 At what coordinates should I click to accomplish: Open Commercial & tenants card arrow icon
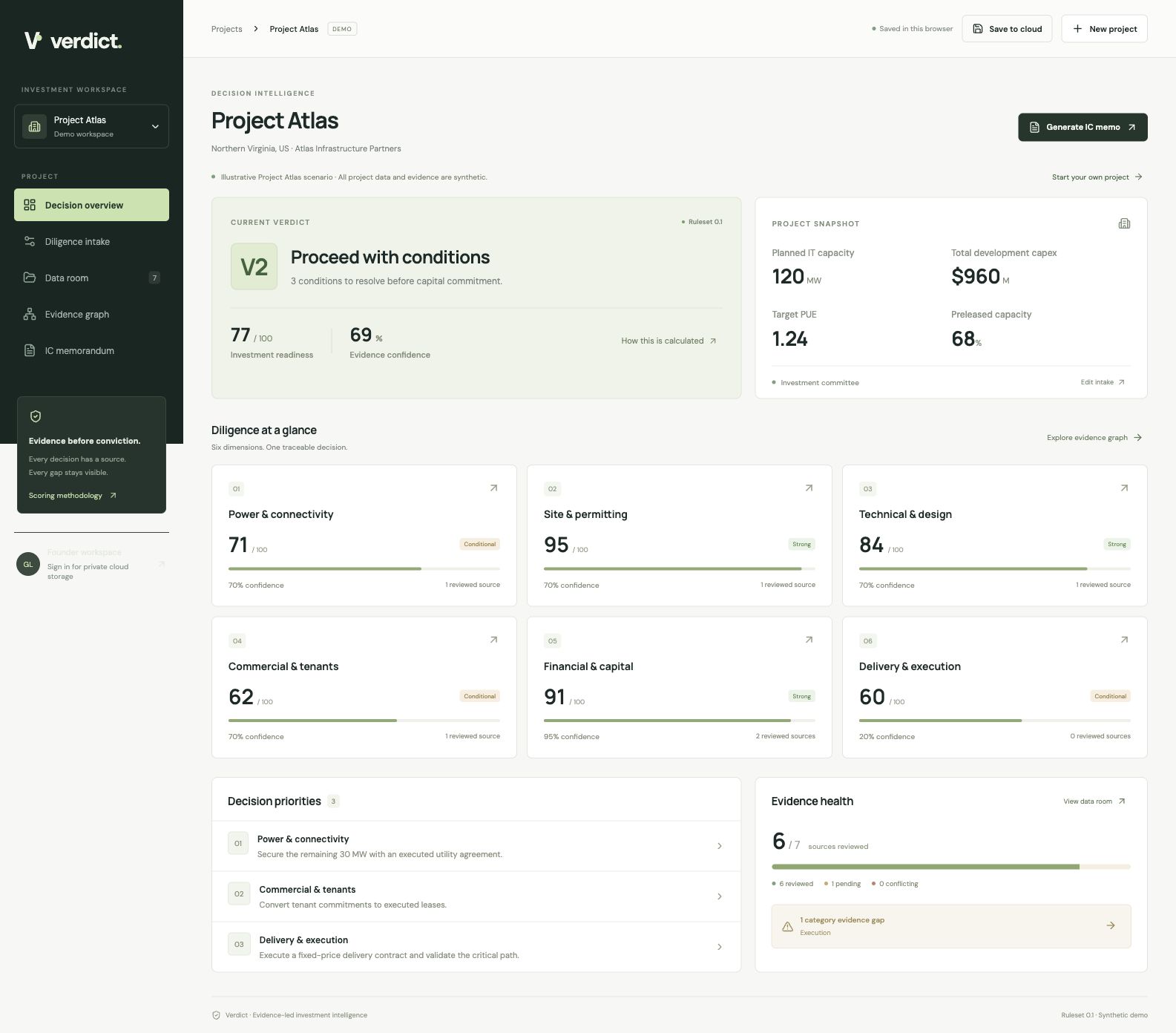tap(493, 640)
